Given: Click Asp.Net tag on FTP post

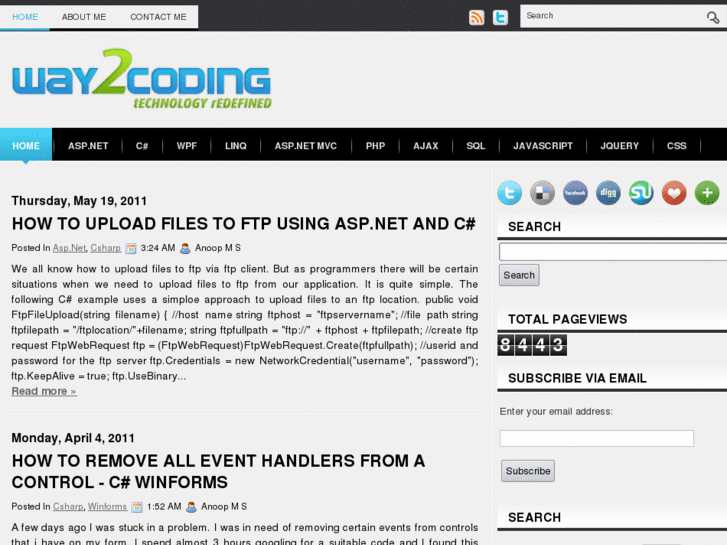Looking at the screenshot, I should tap(69, 248).
